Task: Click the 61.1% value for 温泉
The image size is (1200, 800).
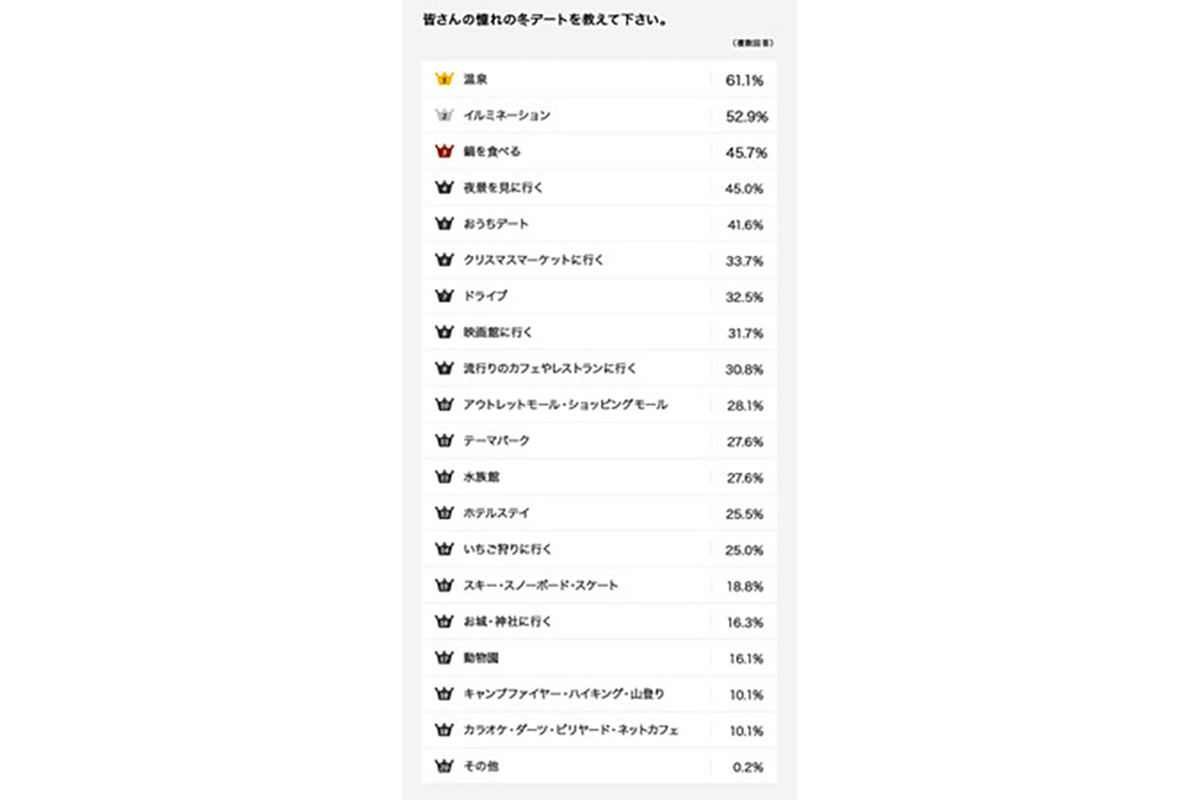Action: (x=745, y=80)
